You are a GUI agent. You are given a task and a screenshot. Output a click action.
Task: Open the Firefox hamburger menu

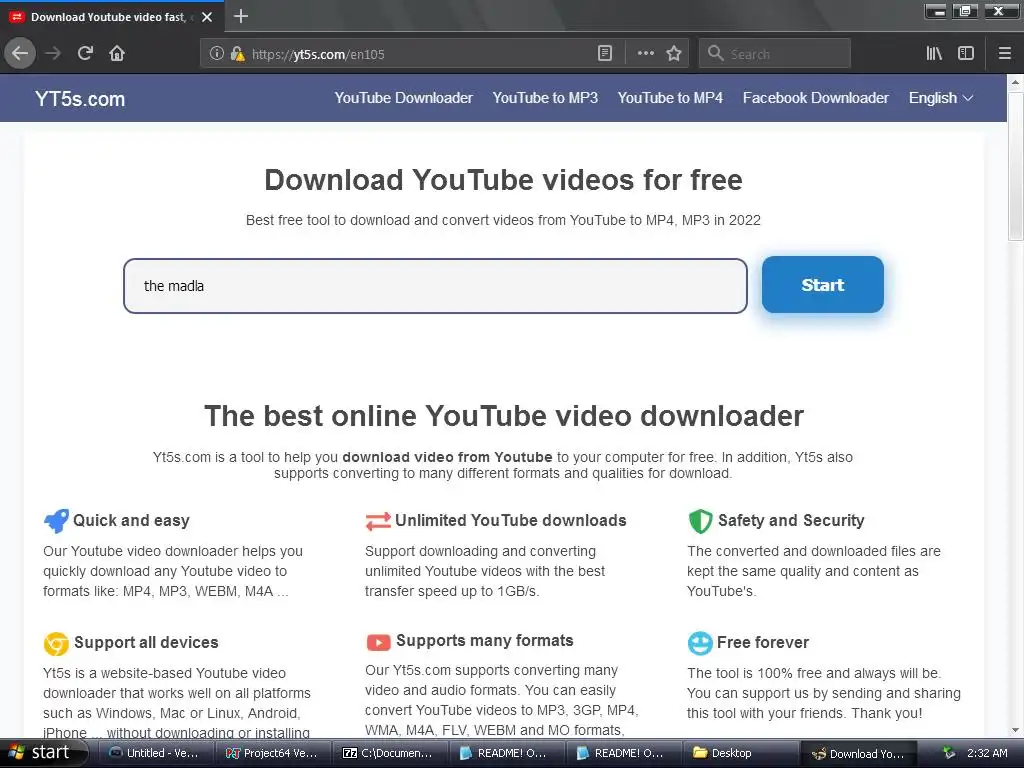[x=1005, y=54]
